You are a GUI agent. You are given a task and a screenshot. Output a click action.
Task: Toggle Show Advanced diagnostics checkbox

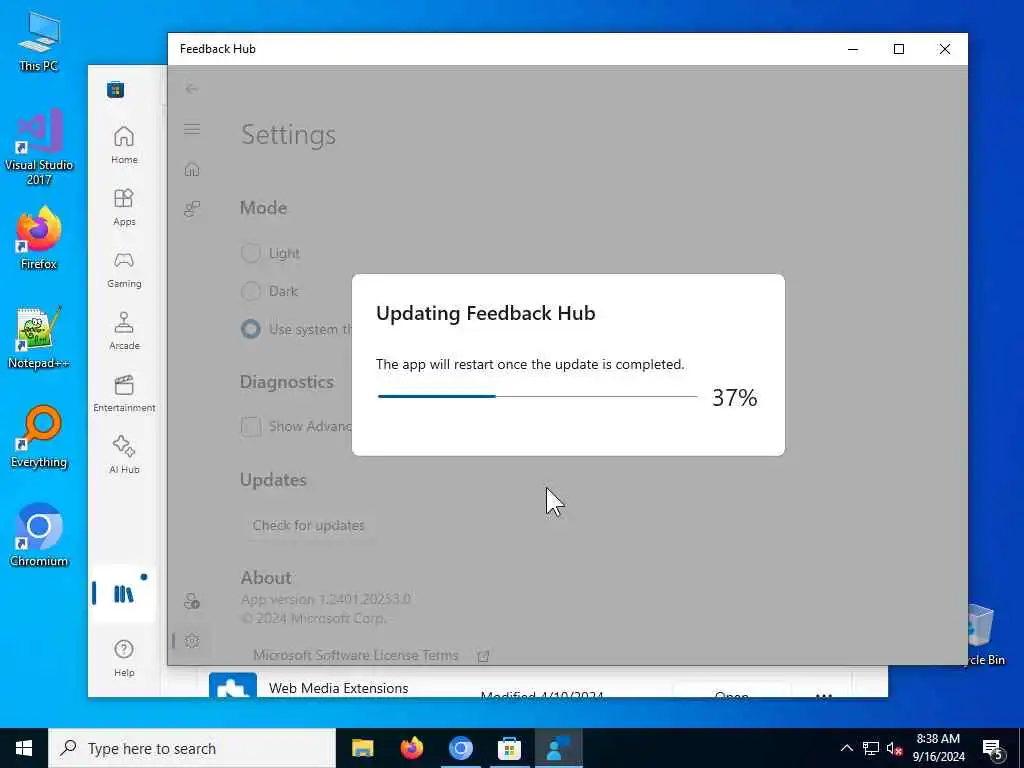[251, 426]
